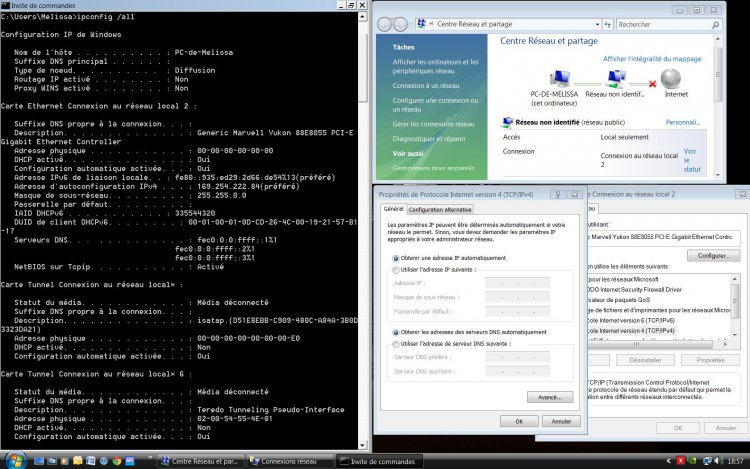Select 'Obtenir les adresses des serveurs DNS automatiquement'
750x469 pixels.
point(396,332)
